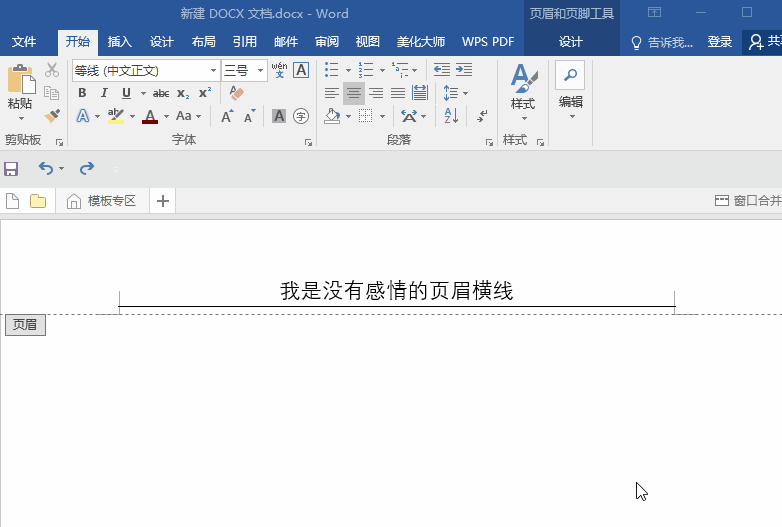Click the Undo arrow

point(46,169)
